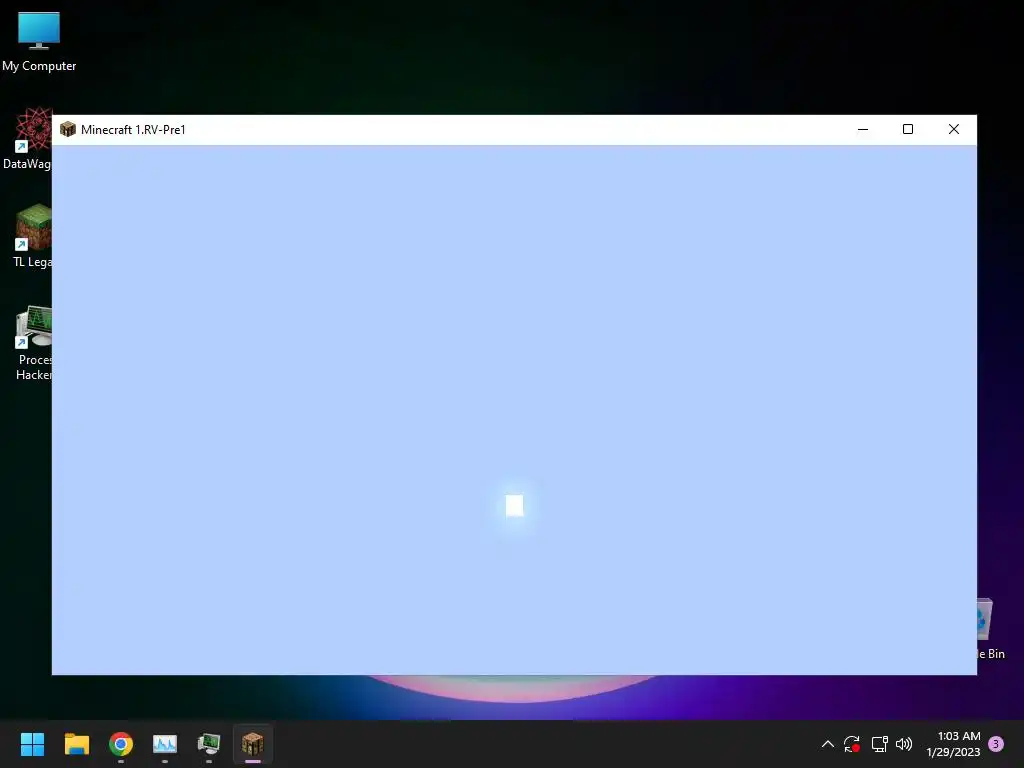Click the white sun in Minecraft view
Viewport: 1024px width, 768px height.
(515, 505)
